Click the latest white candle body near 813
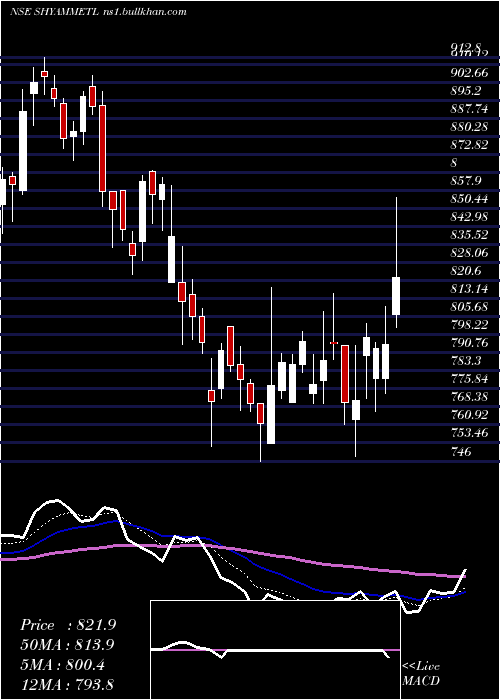 396,296
